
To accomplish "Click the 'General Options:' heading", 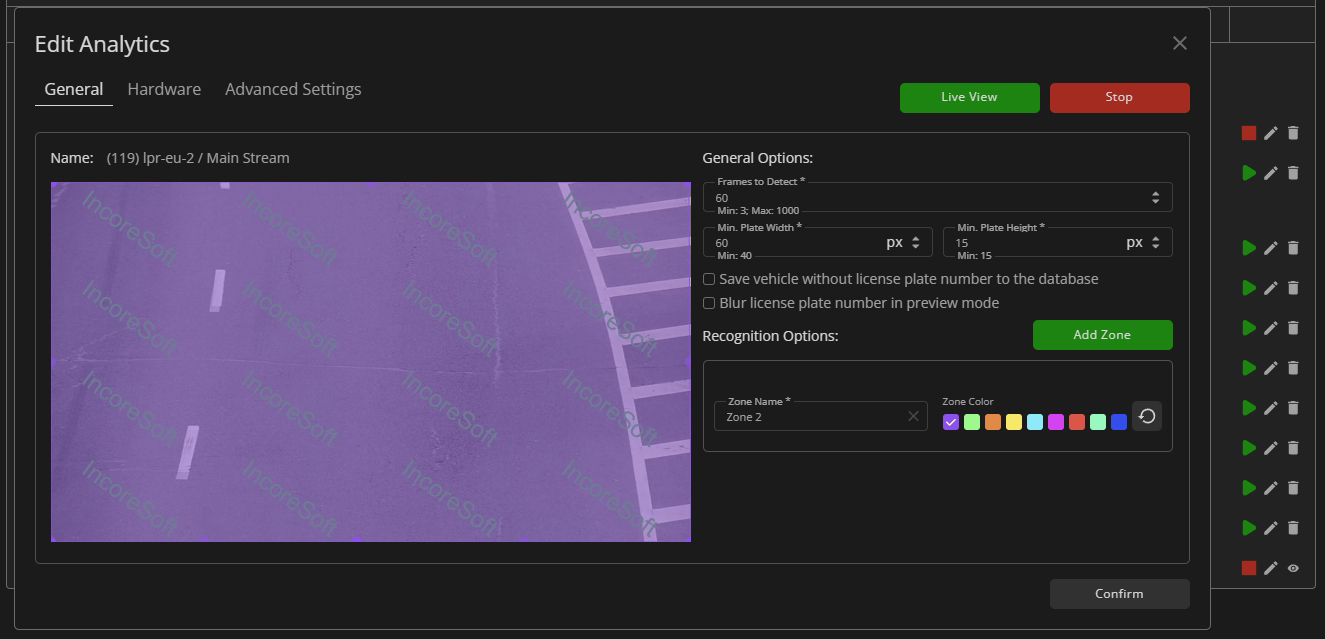I will tap(758, 158).
